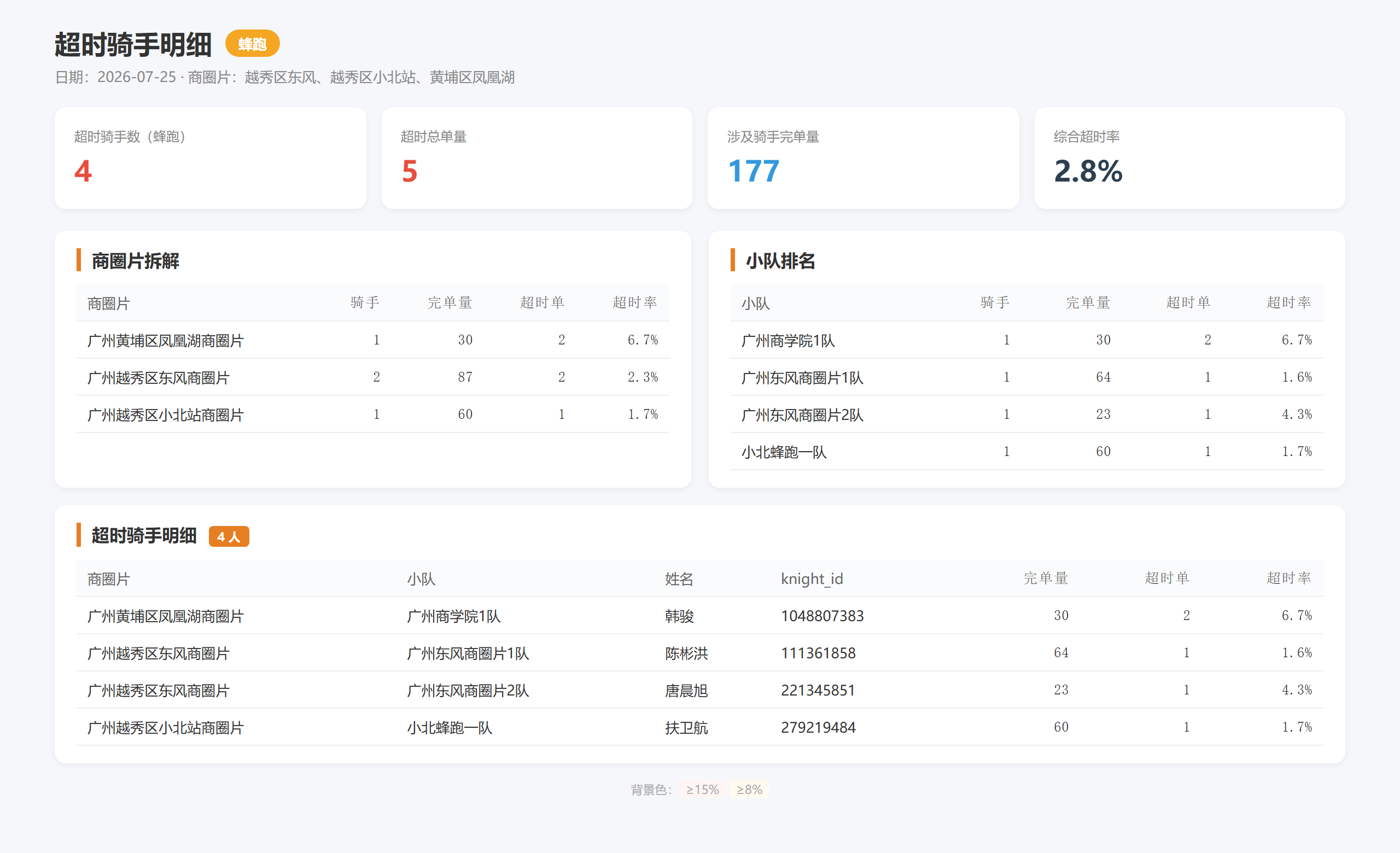Click the 超时单 column header in the rider detail table

(1167, 578)
